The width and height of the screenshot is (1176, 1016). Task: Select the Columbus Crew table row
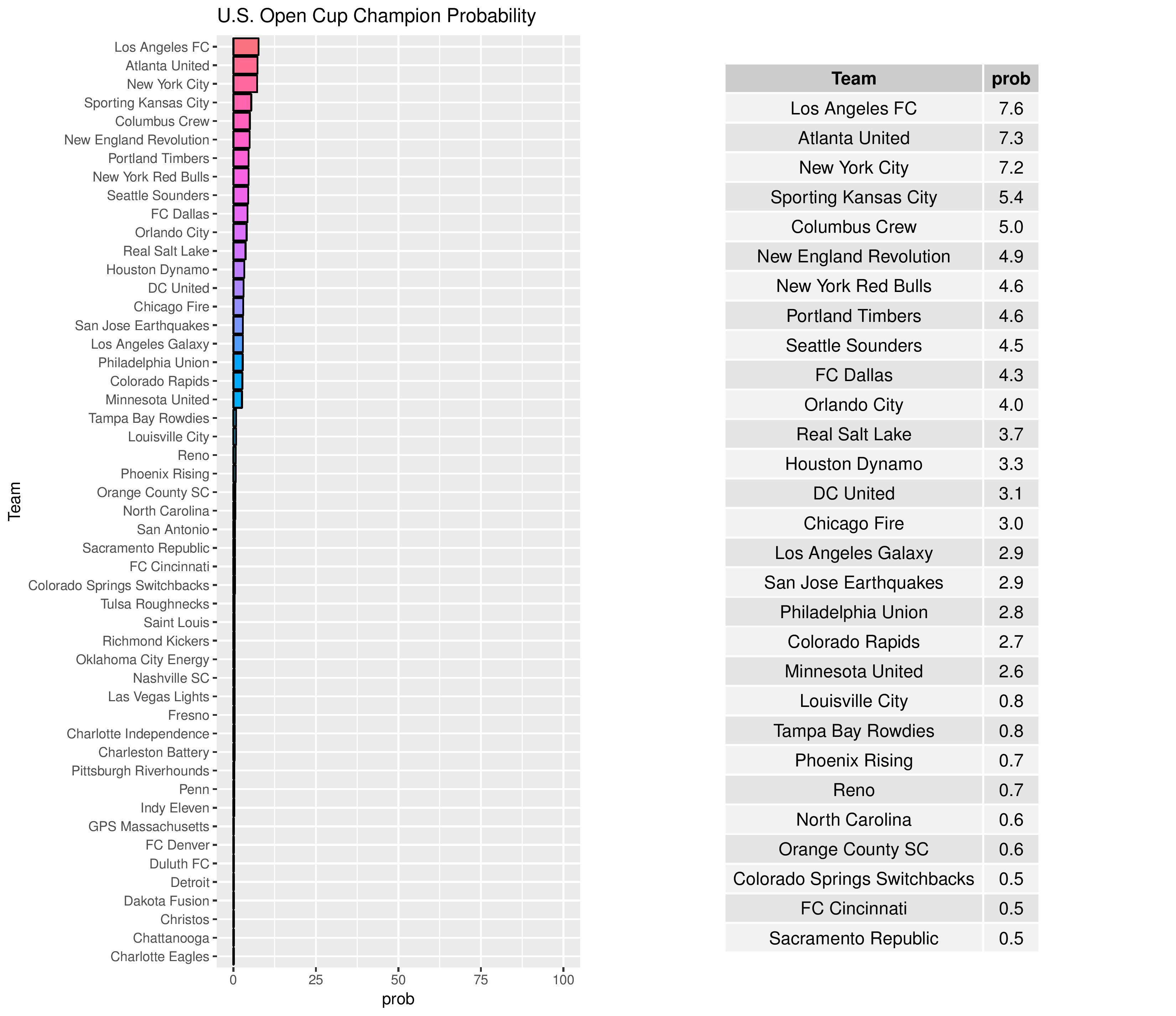(853, 227)
